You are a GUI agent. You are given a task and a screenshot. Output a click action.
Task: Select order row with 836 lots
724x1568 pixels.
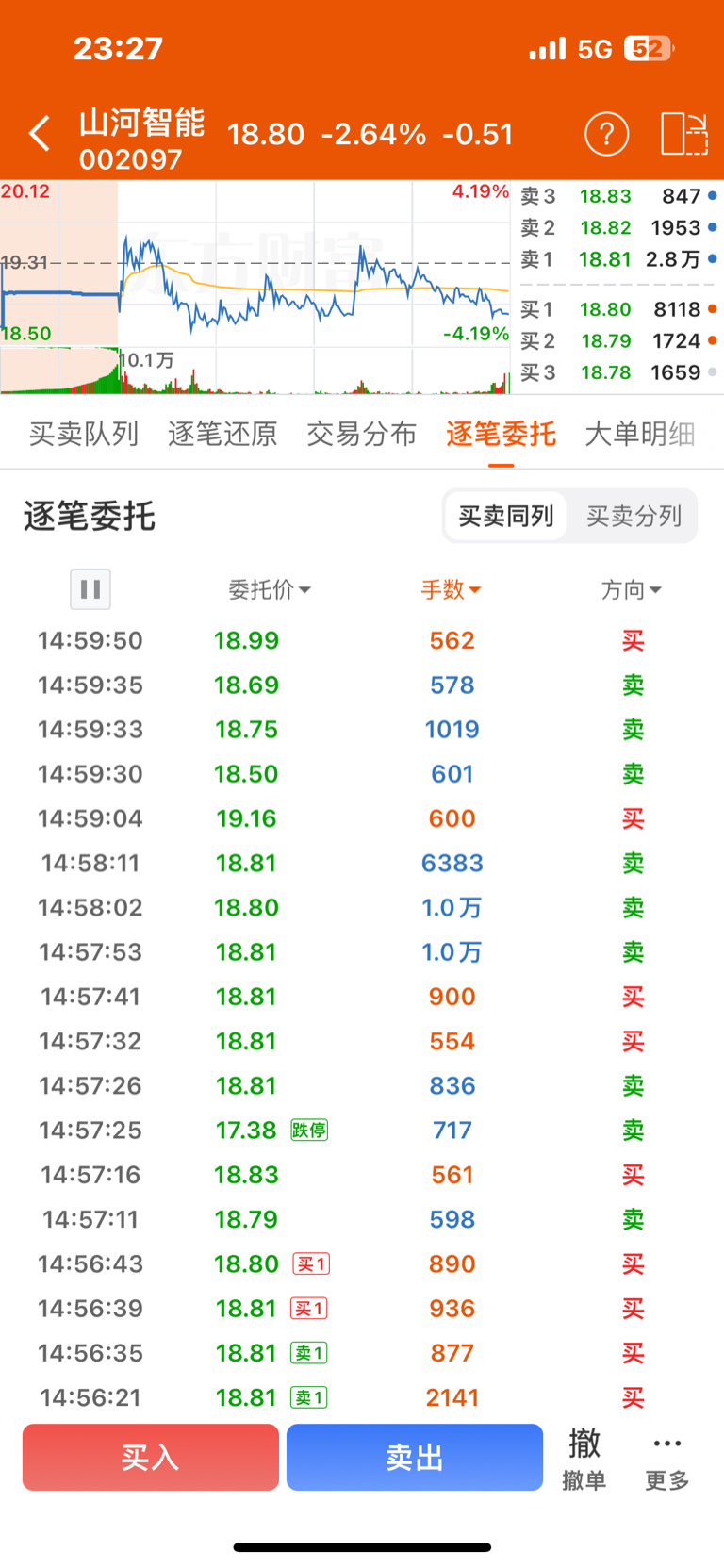(x=362, y=1085)
